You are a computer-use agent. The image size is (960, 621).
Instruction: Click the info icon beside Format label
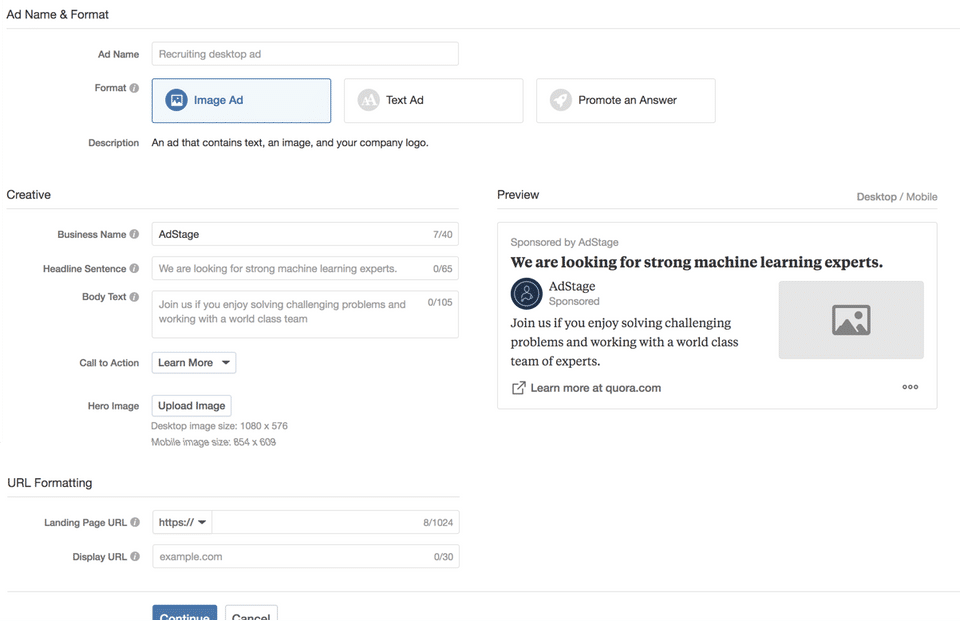click(x=135, y=88)
